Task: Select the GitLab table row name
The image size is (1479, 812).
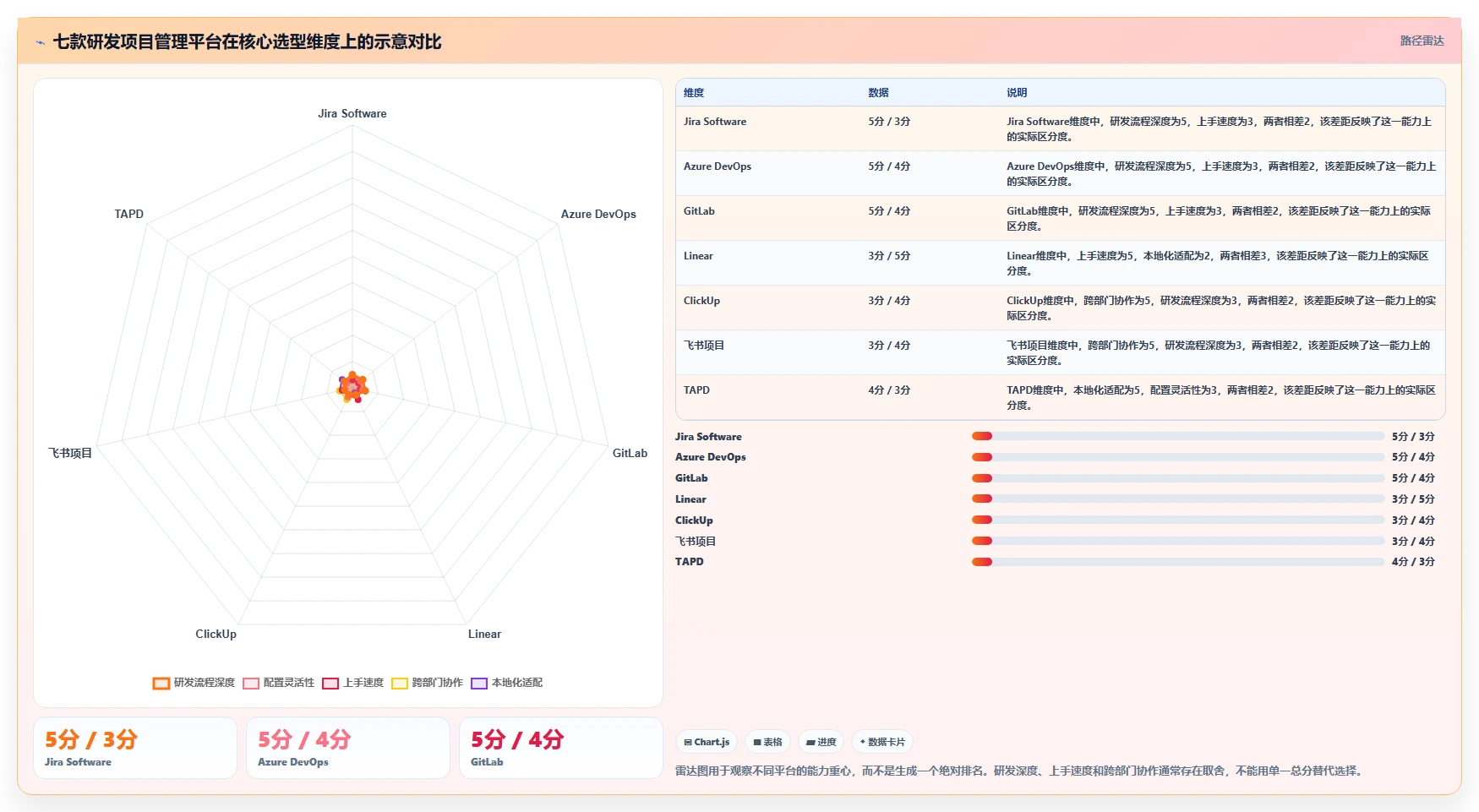Action: point(699,211)
